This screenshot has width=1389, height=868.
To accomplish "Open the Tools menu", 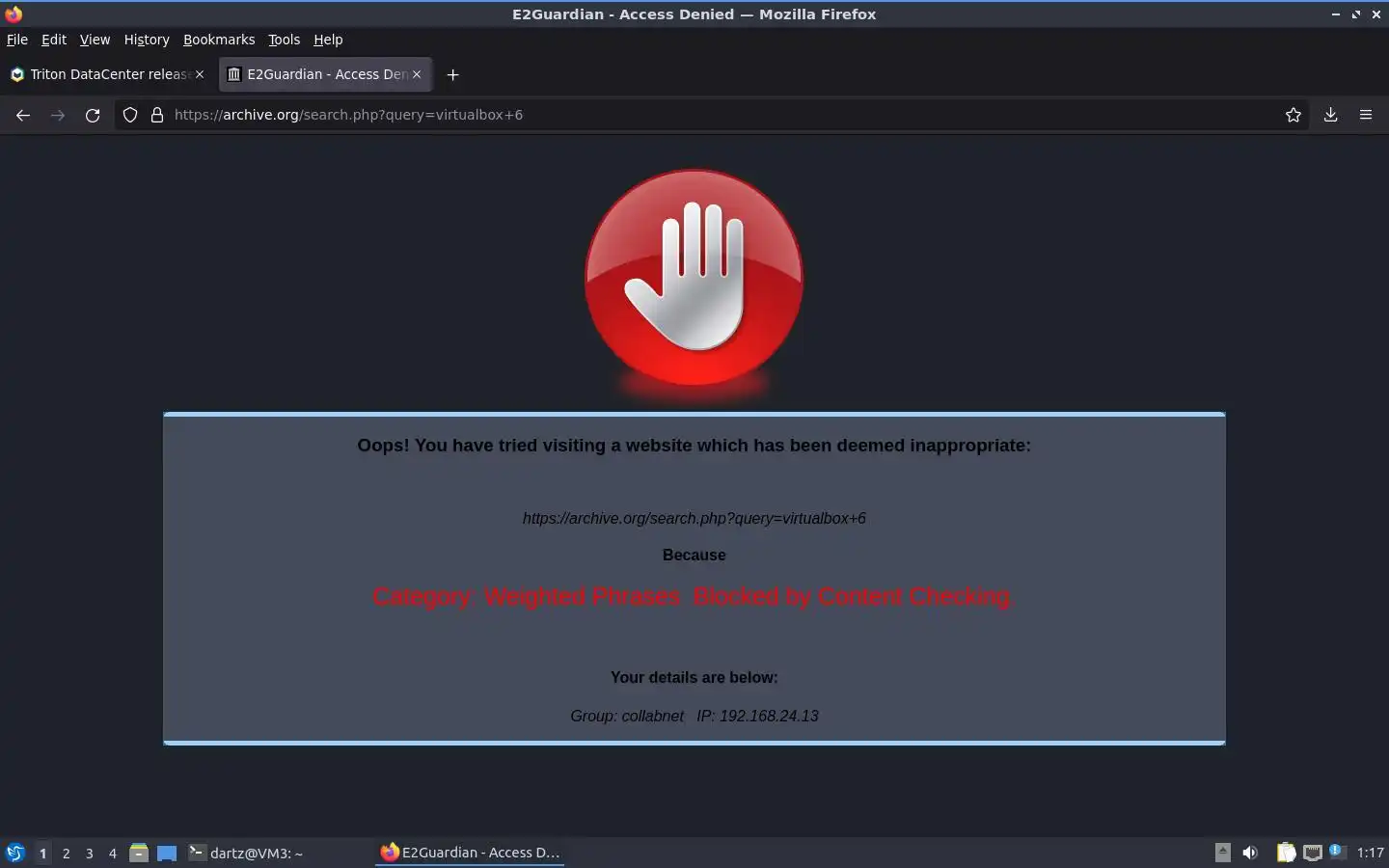I will tap(284, 40).
